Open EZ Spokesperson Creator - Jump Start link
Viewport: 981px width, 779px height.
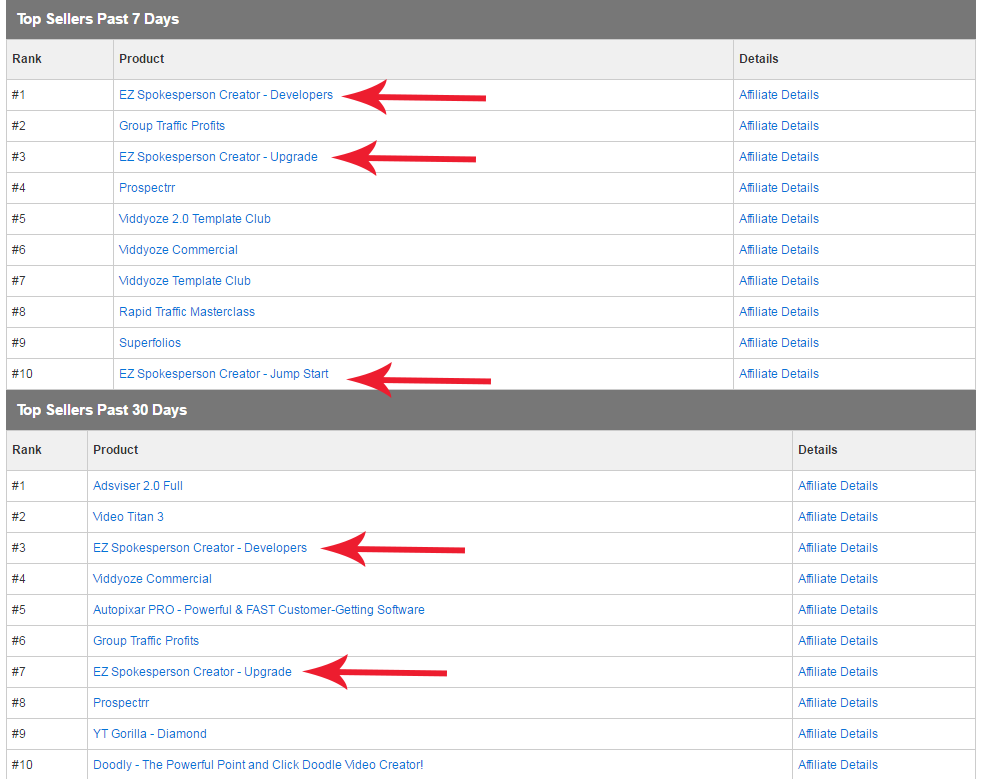tap(223, 374)
